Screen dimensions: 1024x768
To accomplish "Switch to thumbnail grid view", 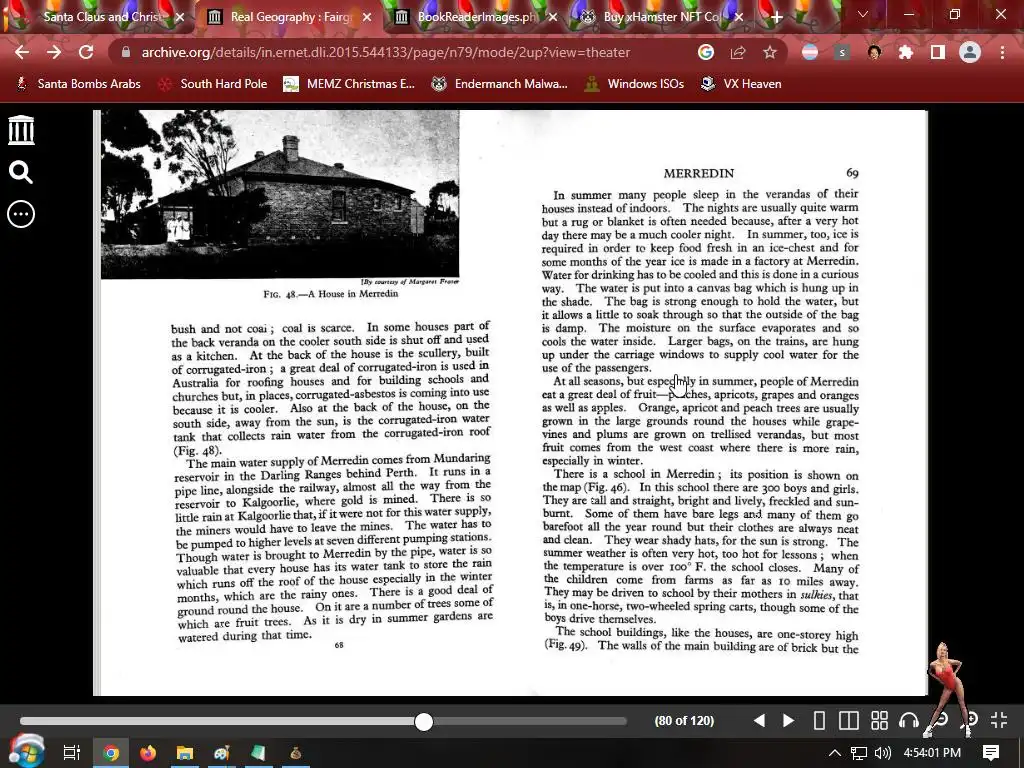I will click(x=880, y=720).
